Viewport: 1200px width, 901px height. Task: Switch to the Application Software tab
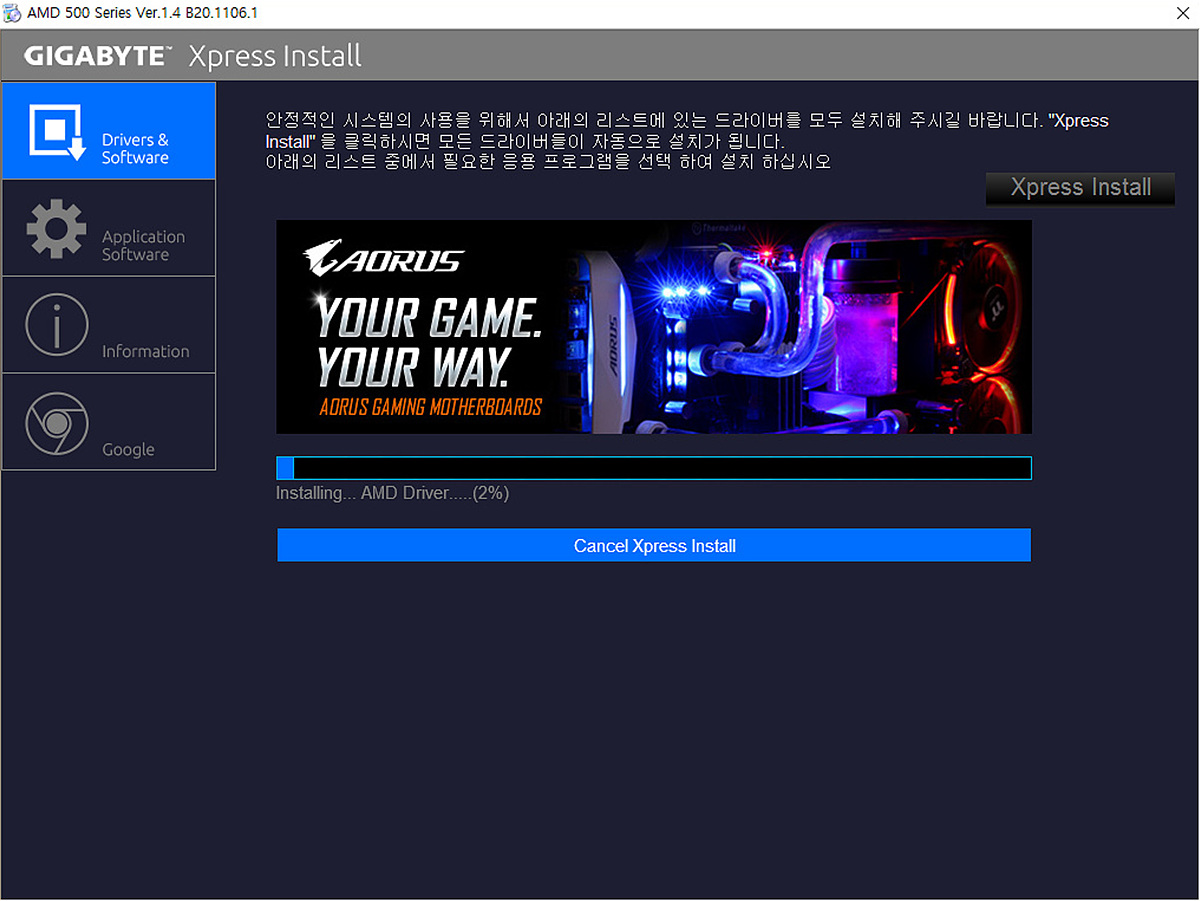pyautogui.click(x=109, y=228)
